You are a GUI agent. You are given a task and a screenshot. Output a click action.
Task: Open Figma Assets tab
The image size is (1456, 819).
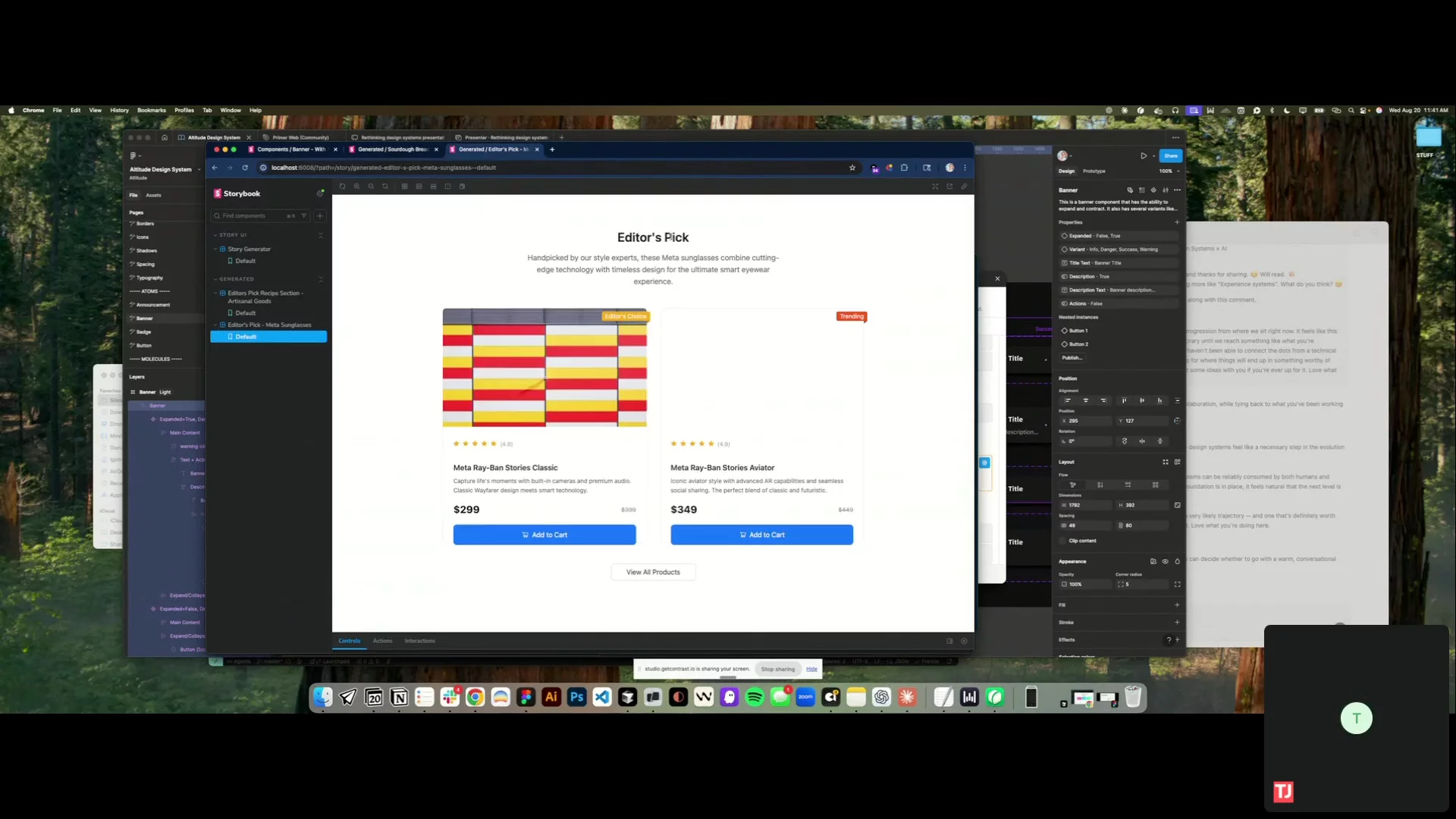pos(153,196)
